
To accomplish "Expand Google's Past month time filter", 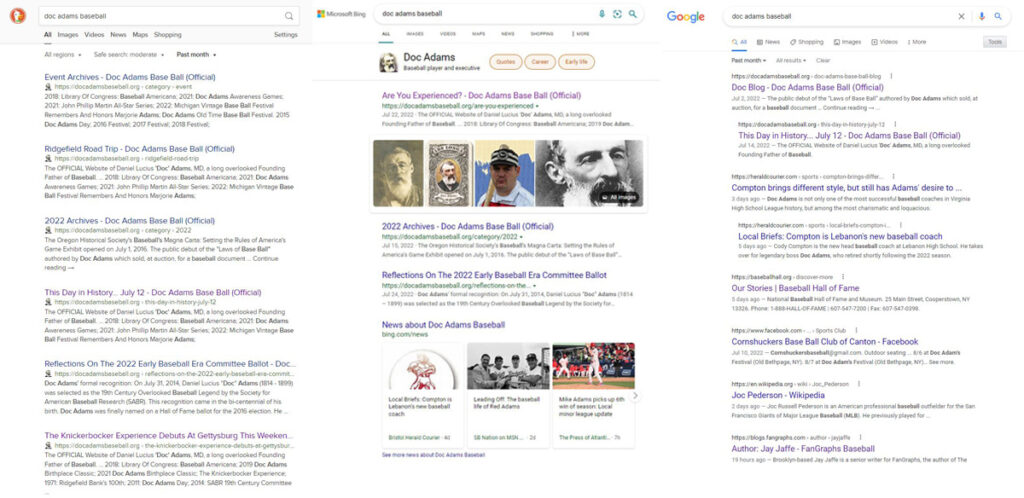I will tap(749, 60).
